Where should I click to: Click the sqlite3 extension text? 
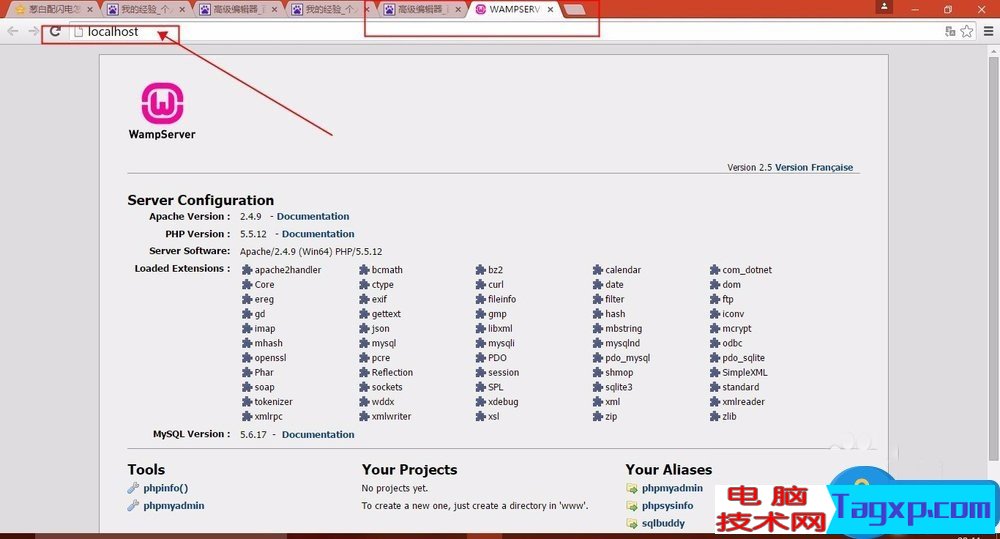[x=619, y=387]
